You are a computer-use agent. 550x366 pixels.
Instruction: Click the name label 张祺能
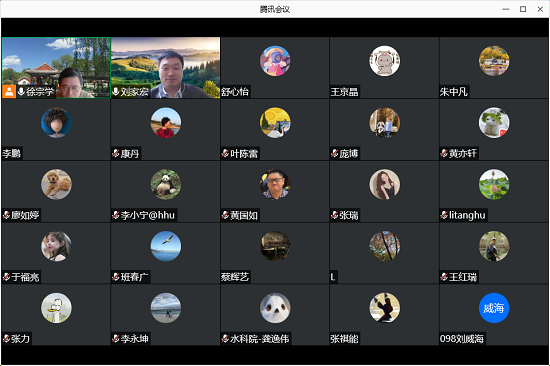344,339
